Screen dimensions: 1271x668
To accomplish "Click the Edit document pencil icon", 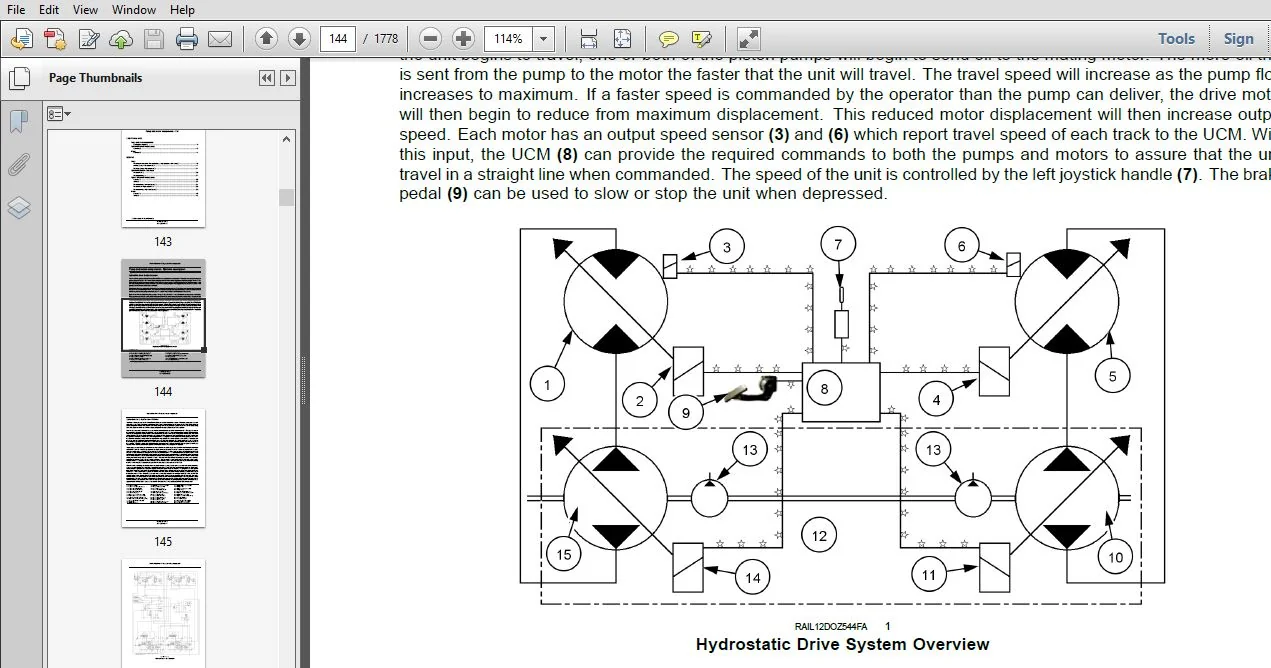I will (x=88, y=39).
